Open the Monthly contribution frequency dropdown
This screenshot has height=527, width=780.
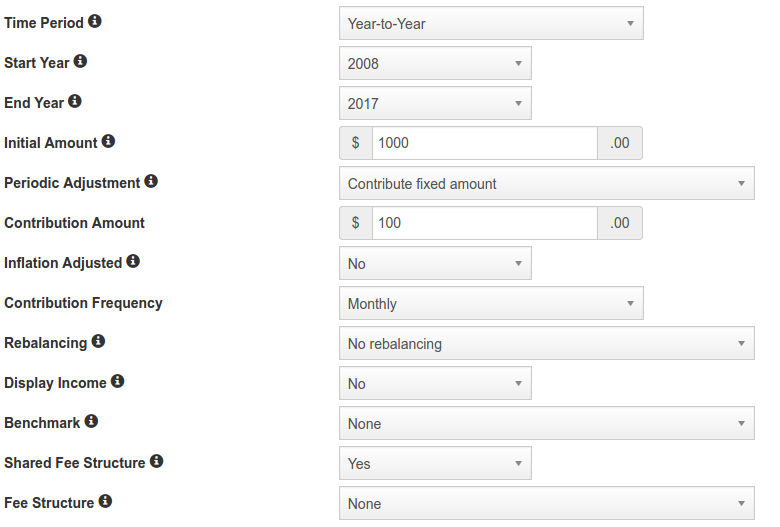[491, 303]
